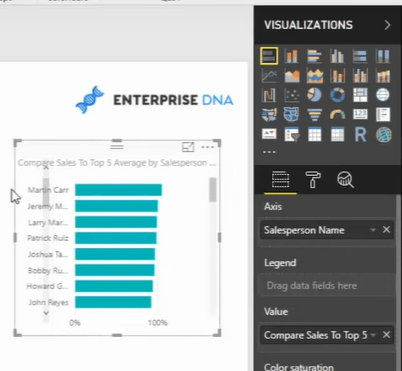
Task: Pick line and clustered column chart visual
Action: tap(360, 76)
